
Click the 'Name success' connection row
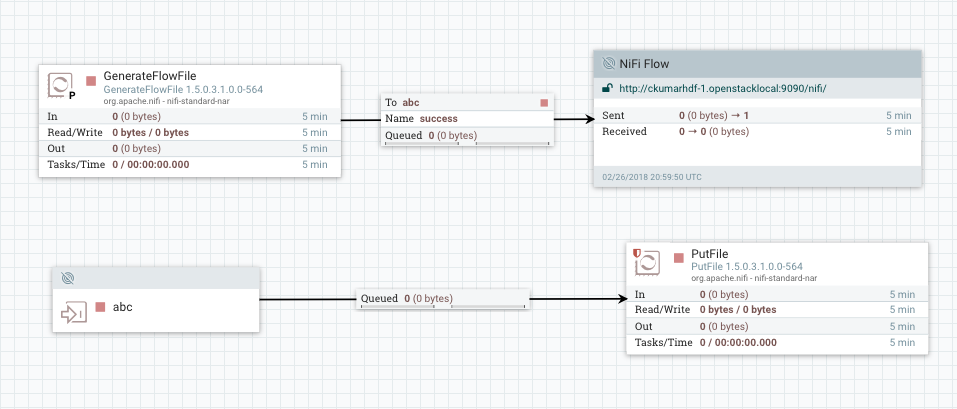pos(468,118)
